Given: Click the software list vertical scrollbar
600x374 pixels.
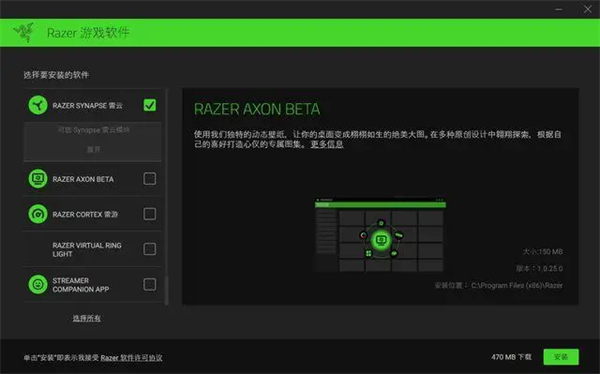Looking at the screenshot, I should (x=166, y=196).
